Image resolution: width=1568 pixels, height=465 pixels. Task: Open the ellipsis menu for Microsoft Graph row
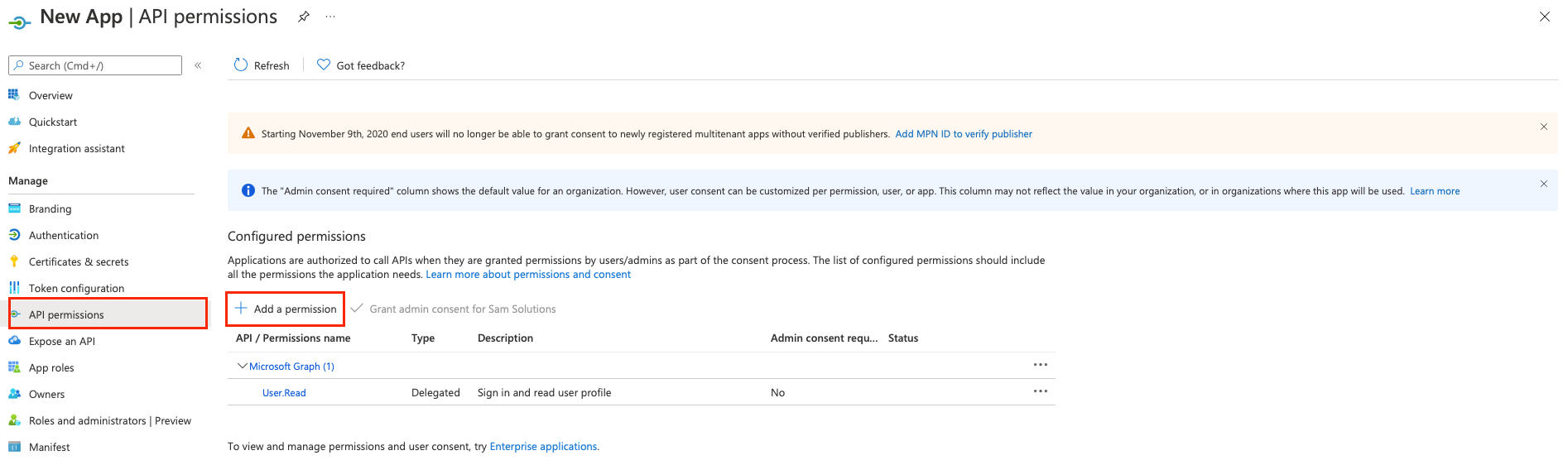pyautogui.click(x=1040, y=365)
